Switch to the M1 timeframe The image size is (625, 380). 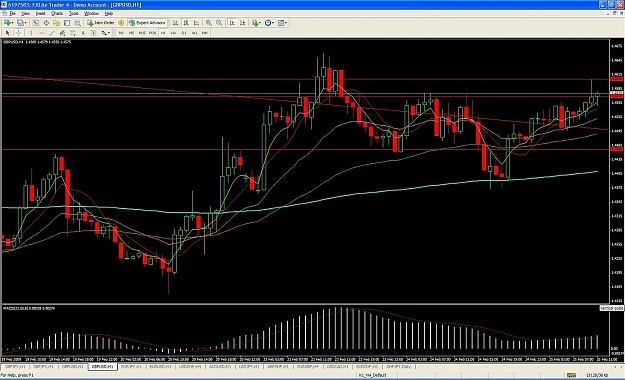point(121,33)
